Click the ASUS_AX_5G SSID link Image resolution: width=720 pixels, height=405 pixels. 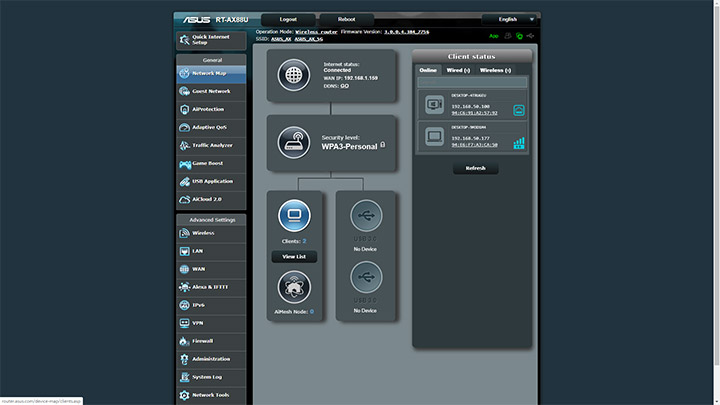pos(309,39)
